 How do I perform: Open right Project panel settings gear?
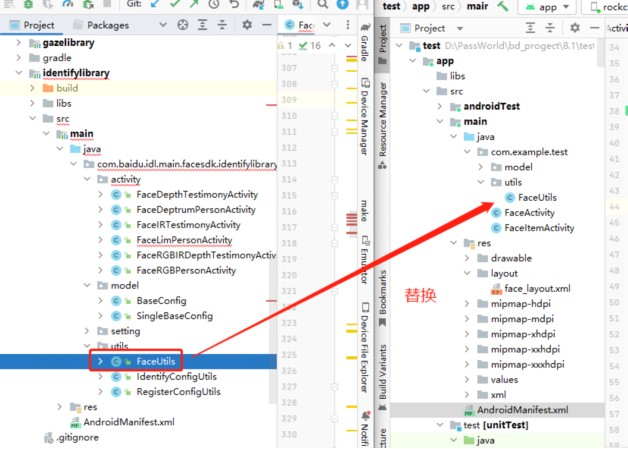click(x=575, y=28)
